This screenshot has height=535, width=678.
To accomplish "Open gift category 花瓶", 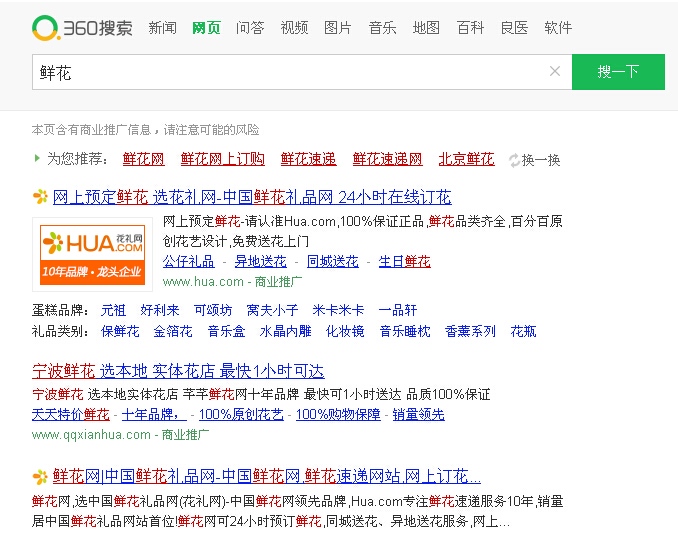I will [x=523, y=331].
